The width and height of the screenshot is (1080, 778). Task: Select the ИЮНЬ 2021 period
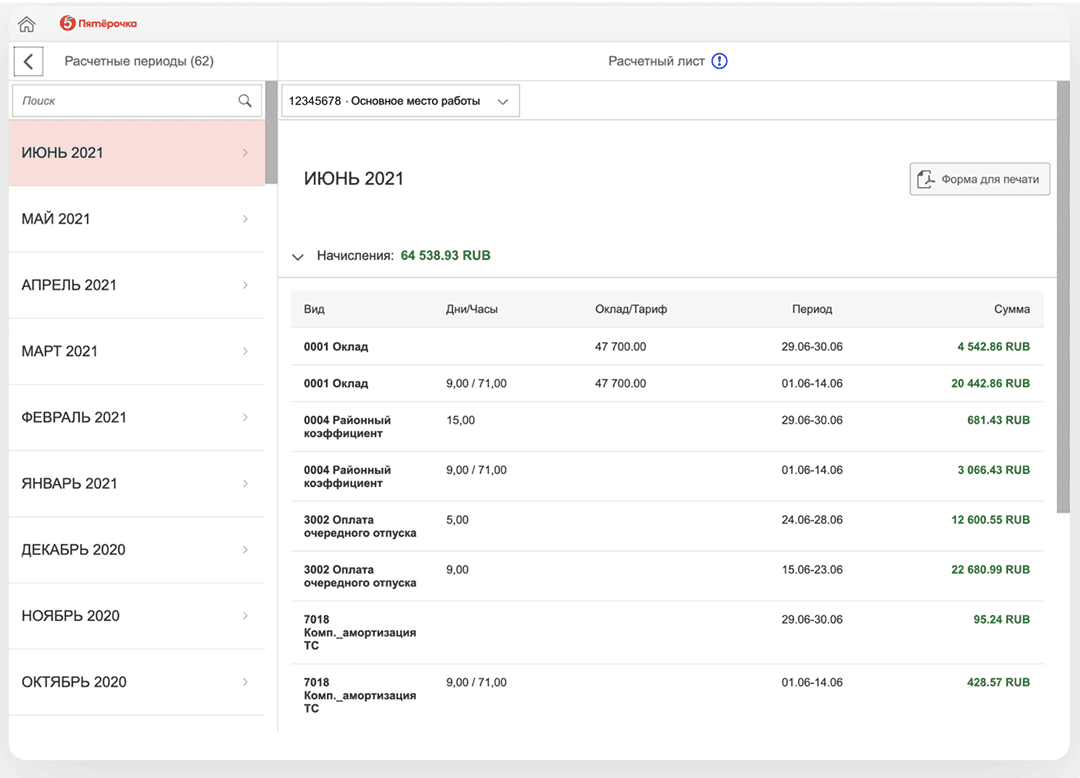point(136,153)
